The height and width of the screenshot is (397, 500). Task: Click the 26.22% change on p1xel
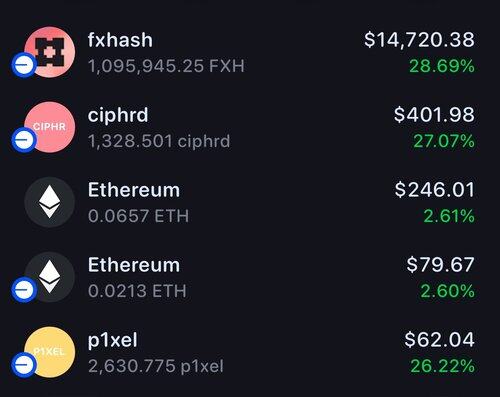(443, 366)
